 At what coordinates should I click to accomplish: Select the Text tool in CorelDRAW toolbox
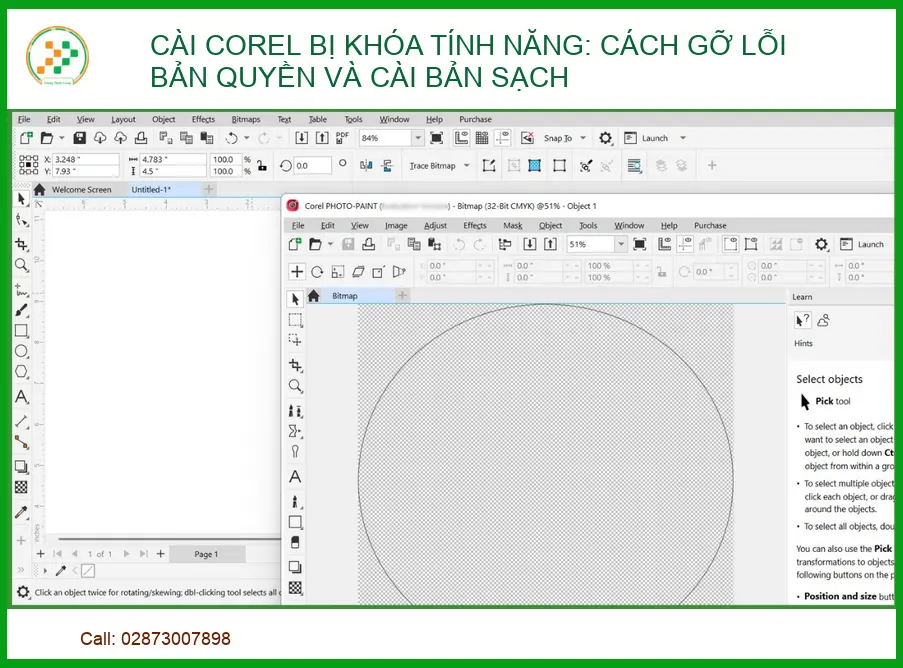coord(21,397)
